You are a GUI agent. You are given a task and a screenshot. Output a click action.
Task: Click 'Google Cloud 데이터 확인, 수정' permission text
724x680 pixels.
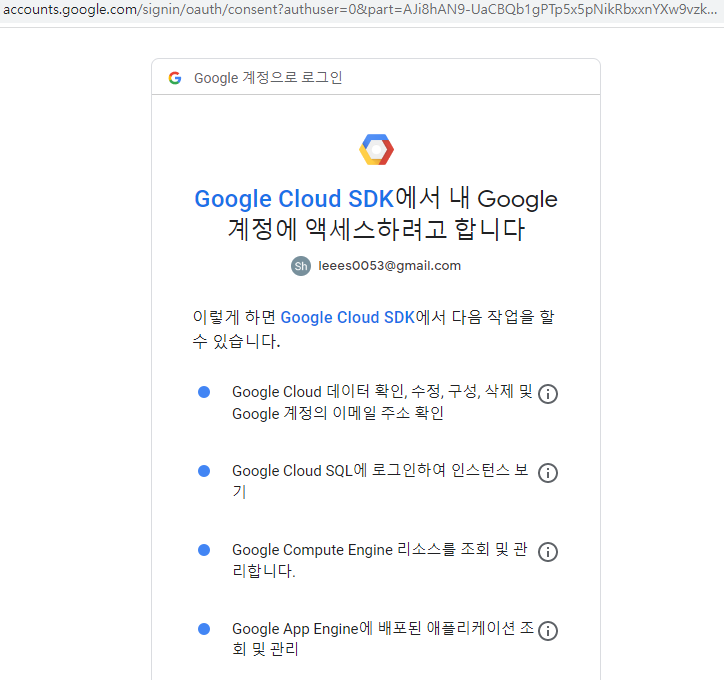(x=382, y=403)
